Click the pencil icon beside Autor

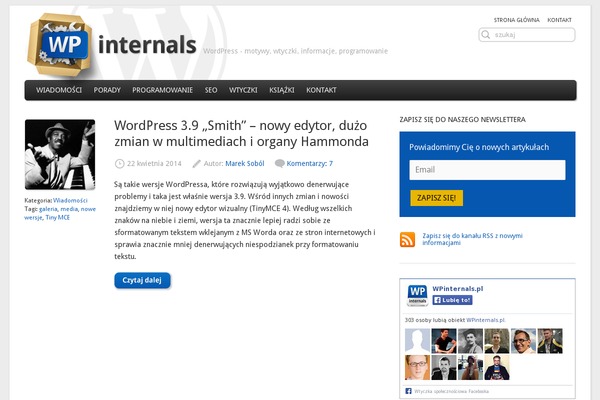196,164
